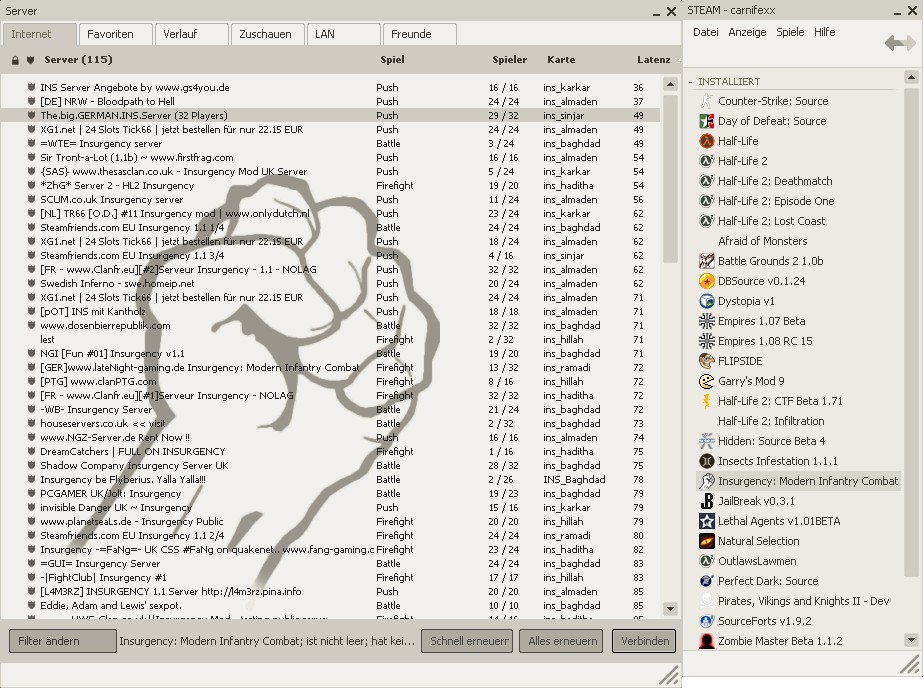
Task: Click the server list scroll-up arrow
Action: pos(670,84)
